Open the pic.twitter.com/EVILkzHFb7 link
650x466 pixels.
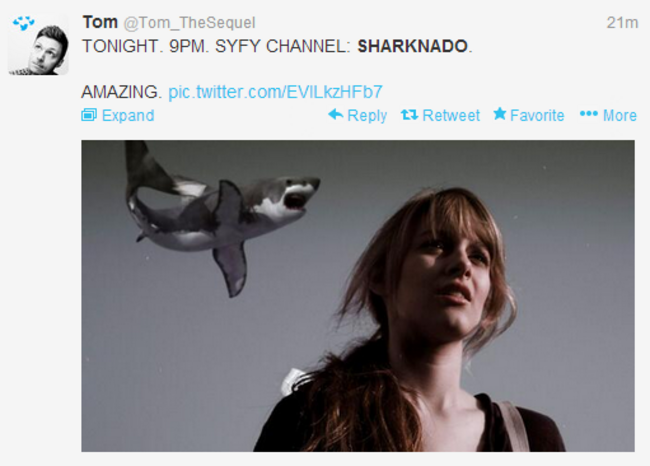click(275, 92)
